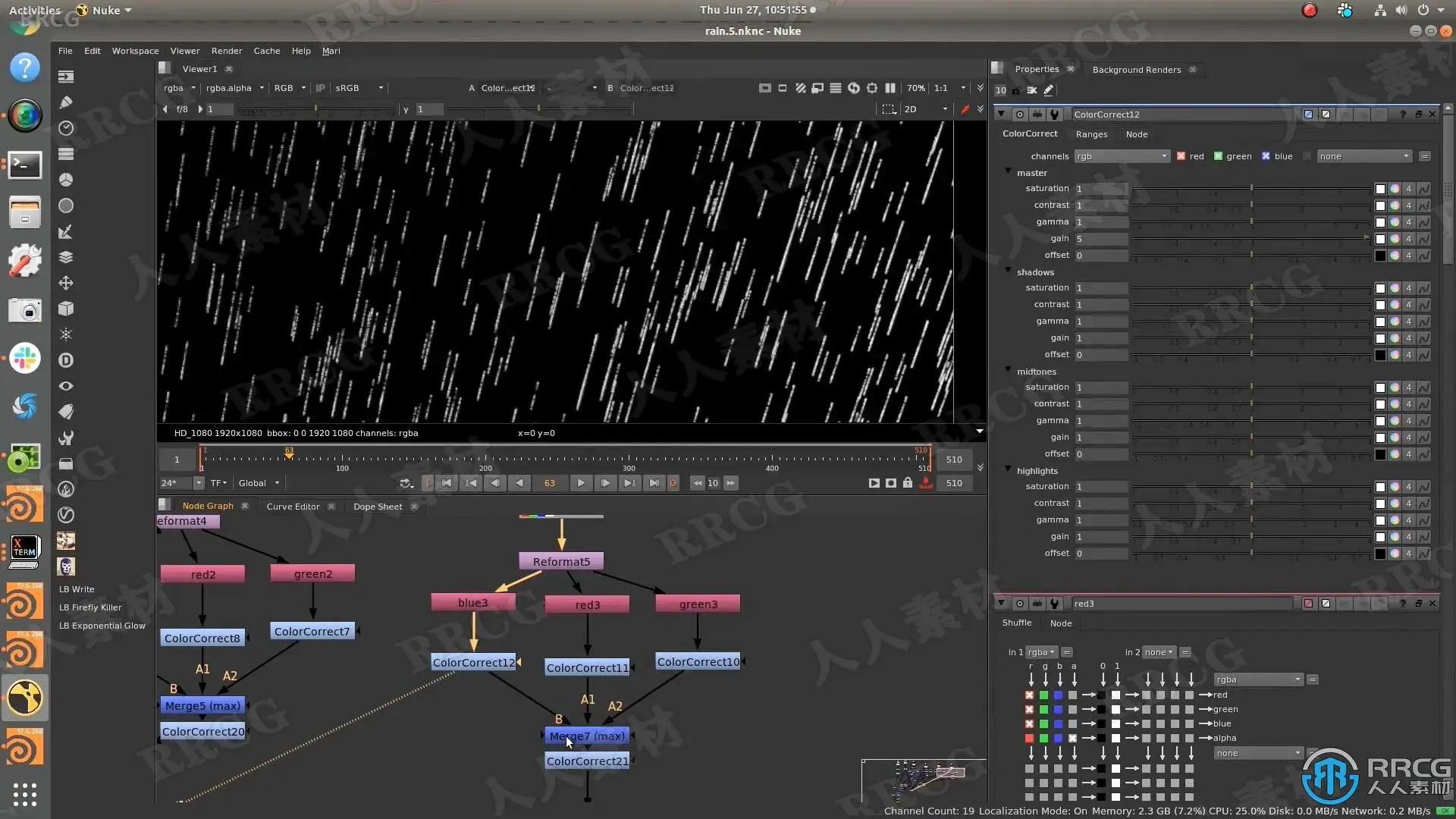
Task: Select the ColorCorrect12 node in graph
Action: (x=473, y=663)
